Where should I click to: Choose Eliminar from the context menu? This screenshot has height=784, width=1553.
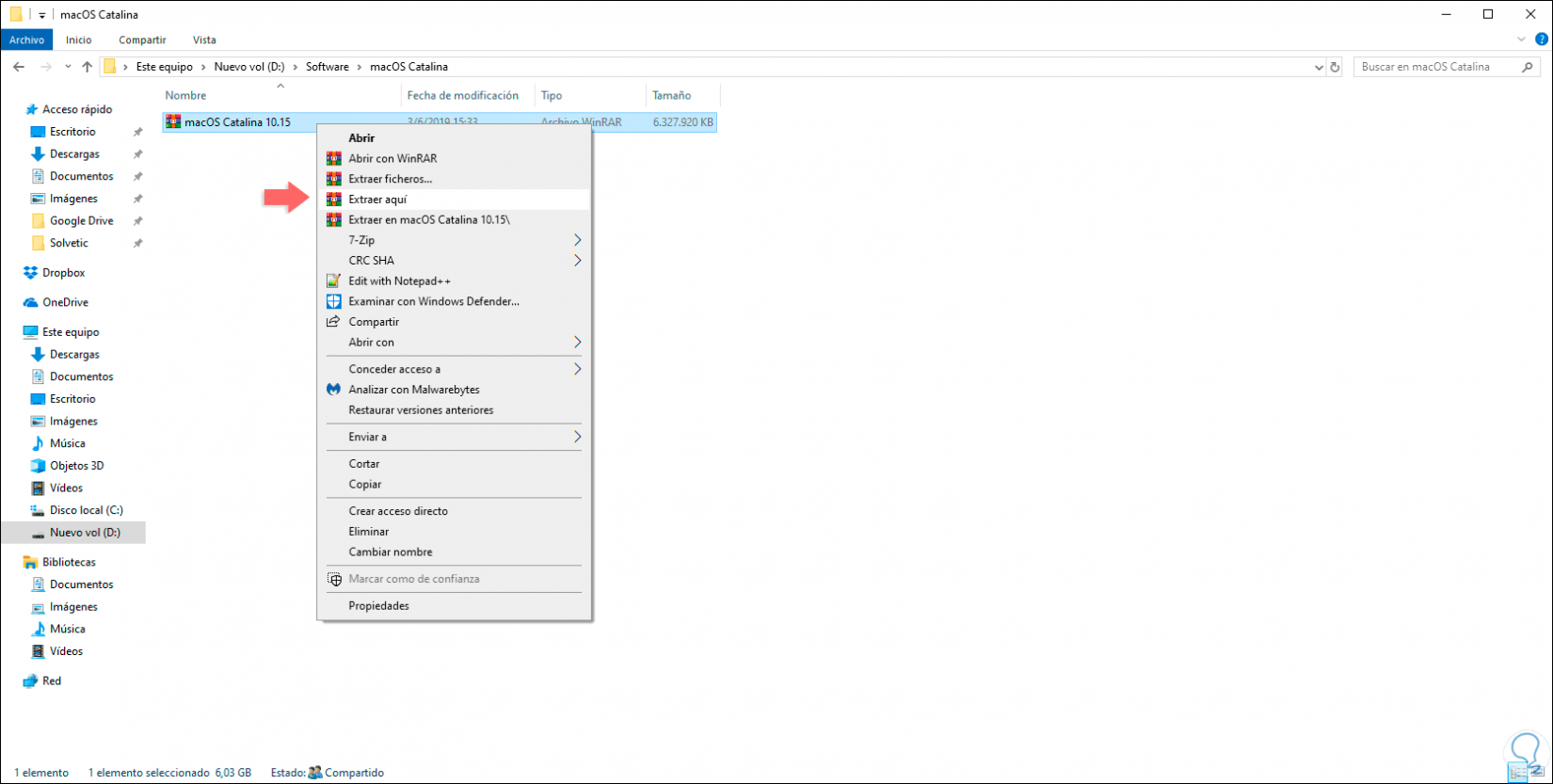pos(454,532)
